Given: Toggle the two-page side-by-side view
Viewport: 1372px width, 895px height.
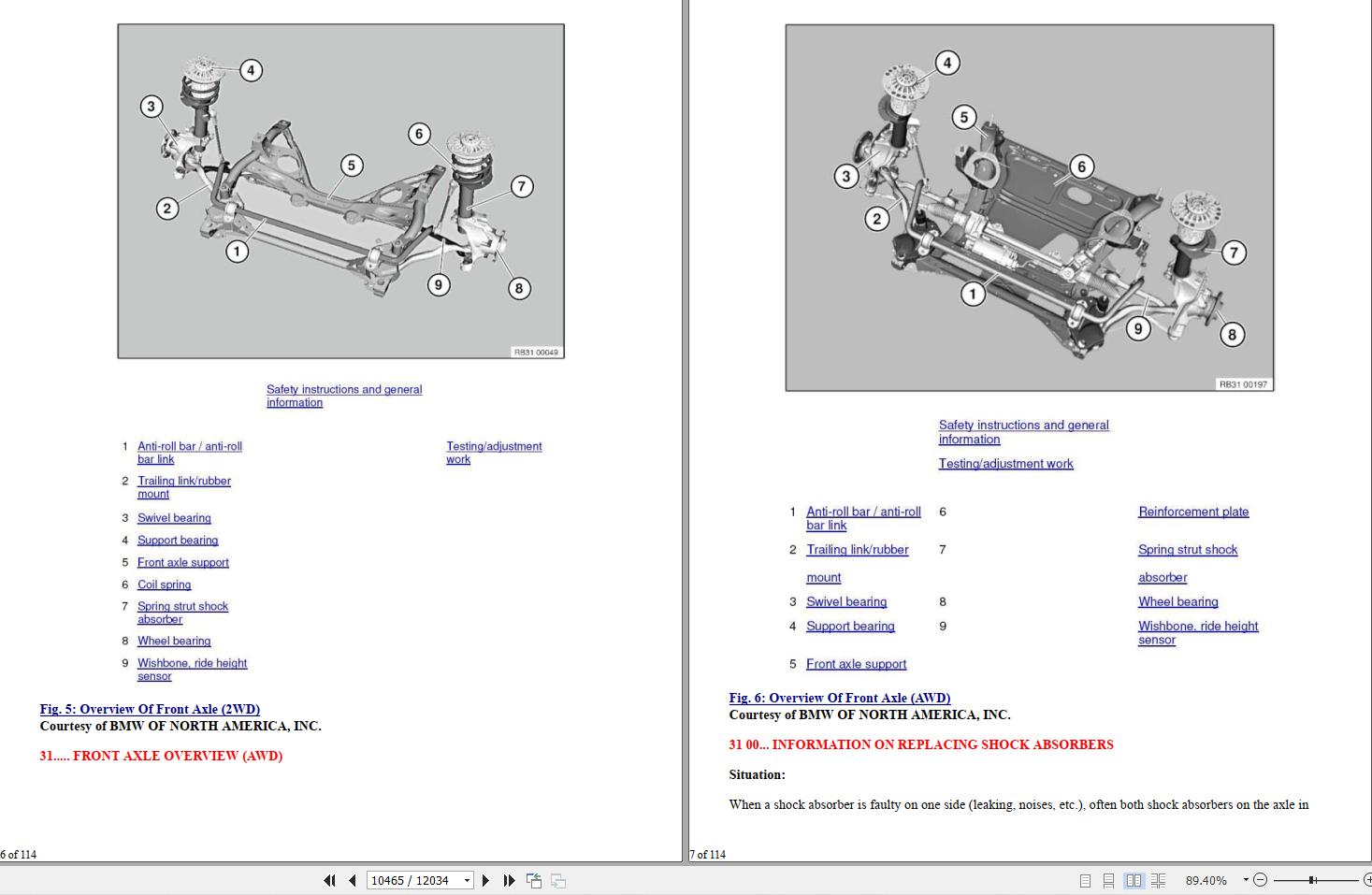Looking at the screenshot, I should (1134, 880).
